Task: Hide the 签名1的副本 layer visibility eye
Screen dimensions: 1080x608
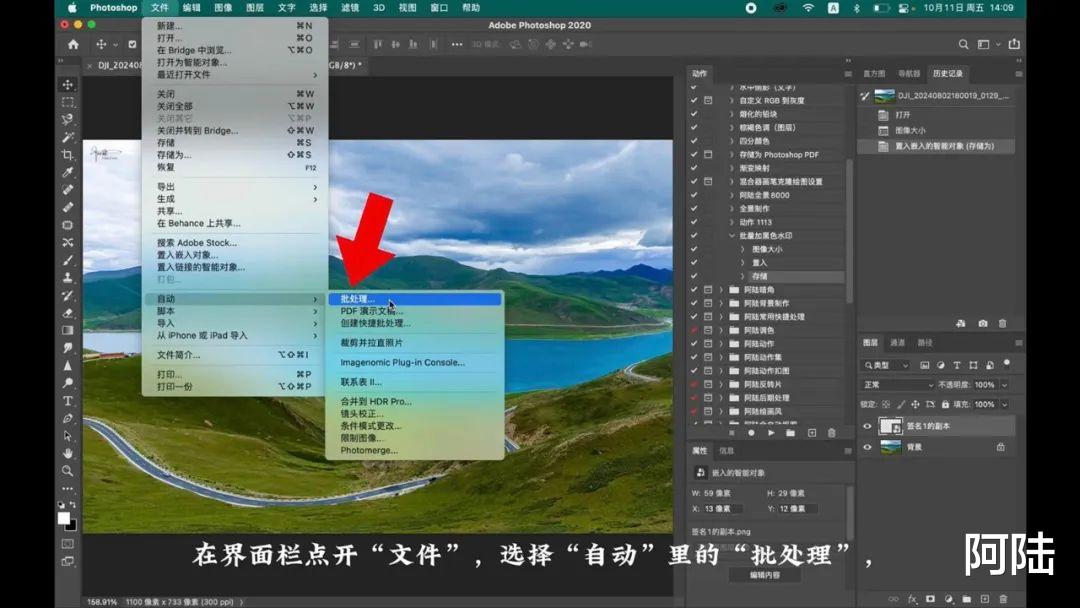Action: tap(867, 426)
